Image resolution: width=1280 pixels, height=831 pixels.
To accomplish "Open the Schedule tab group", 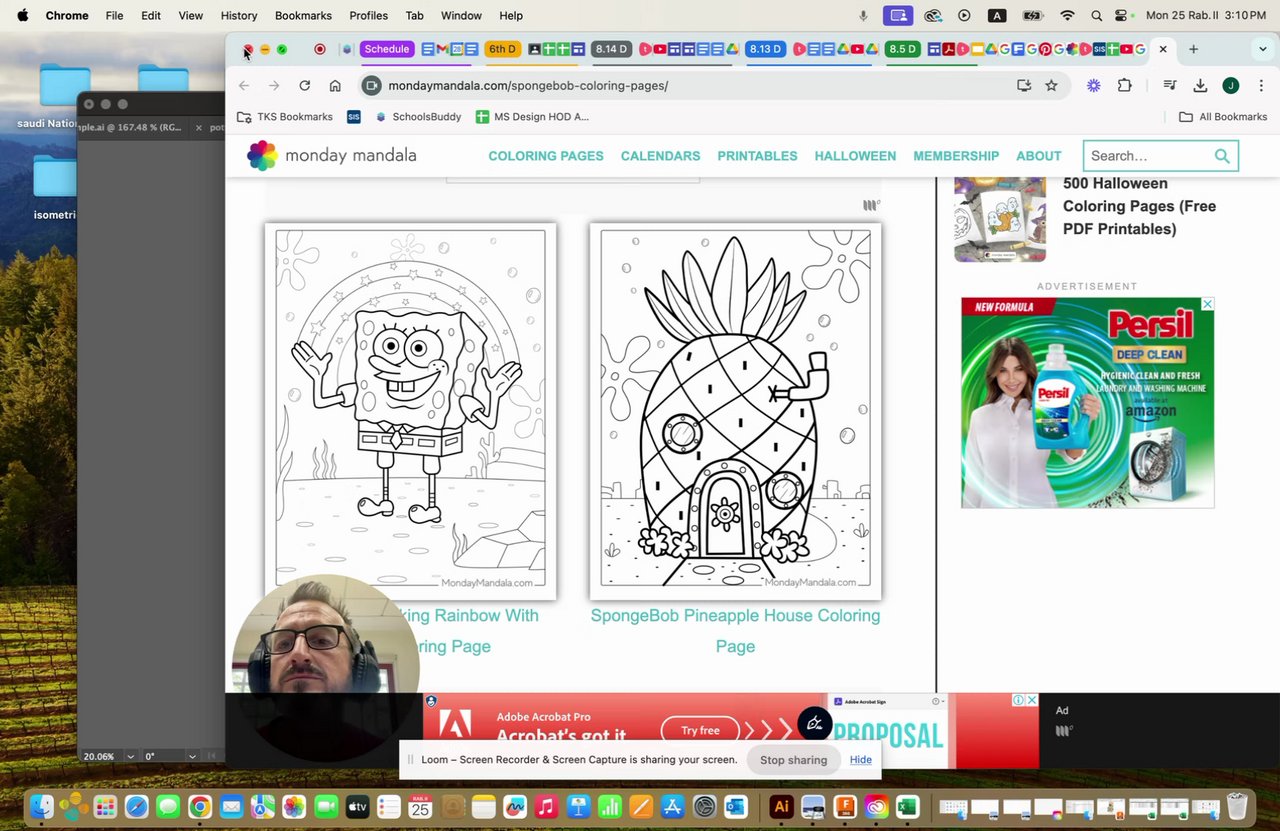I will [x=386, y=49].
